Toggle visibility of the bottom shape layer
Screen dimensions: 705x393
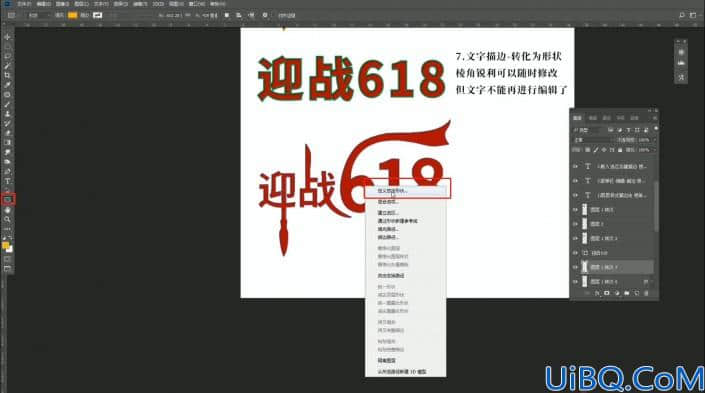(x=575, y=281)
